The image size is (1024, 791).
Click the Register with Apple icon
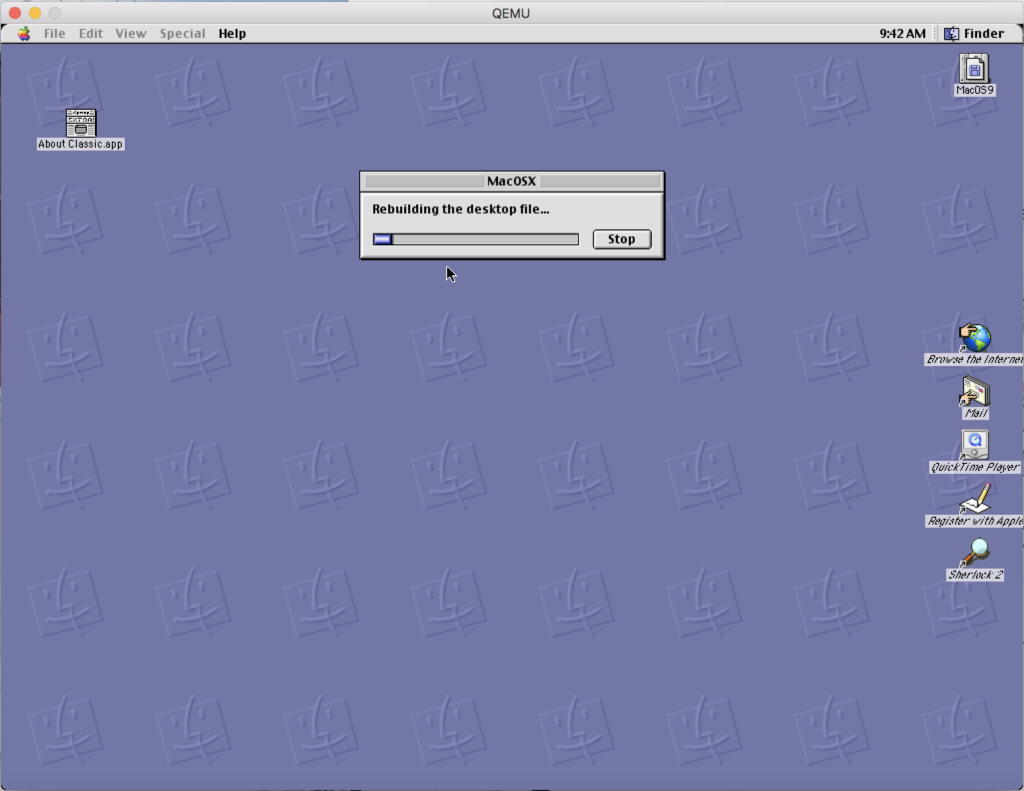[974, 499]
